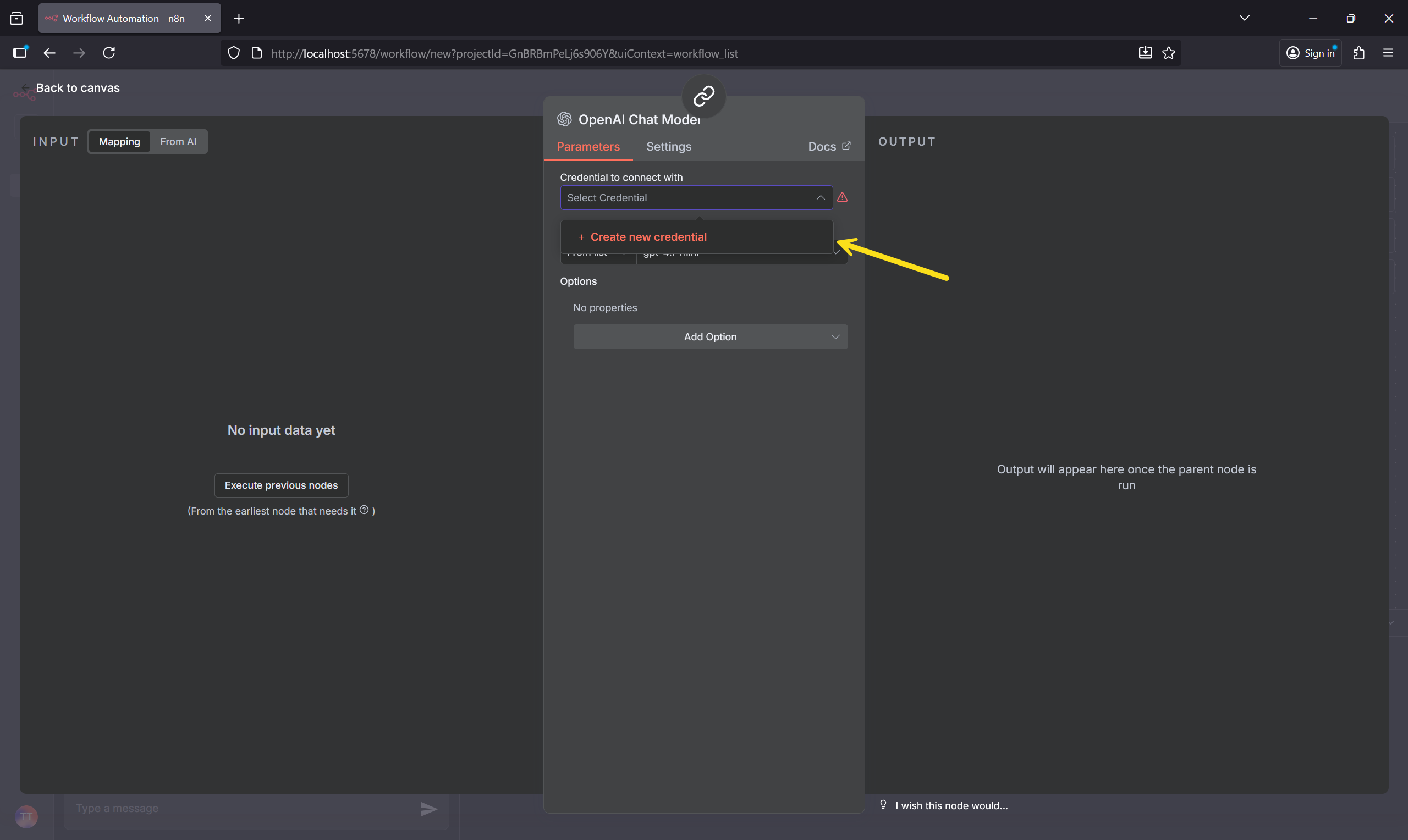Go back with the browser back arrow
The height and width of the screenshot is (840, 1408).
point(50,53)
